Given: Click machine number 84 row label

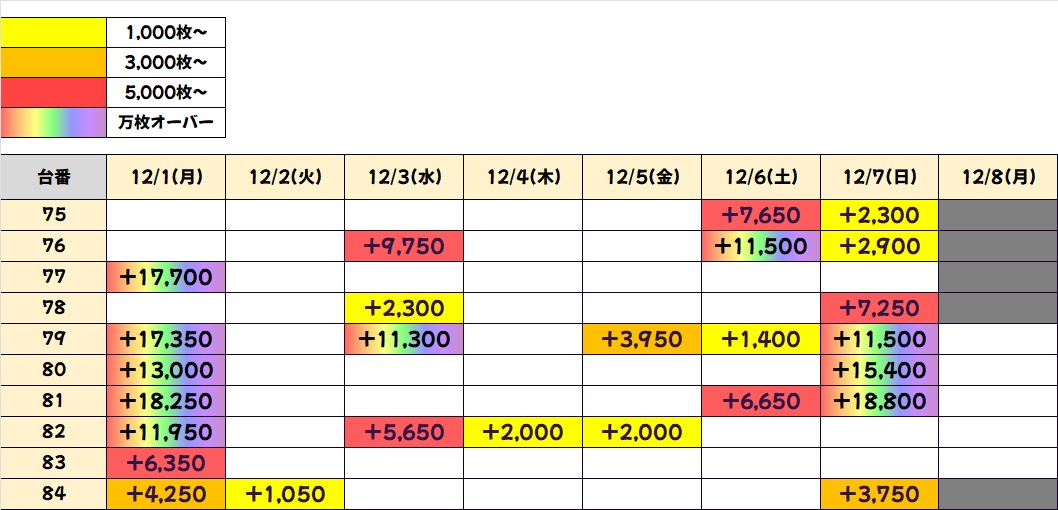Looking at the screenshot, I should point(53,494).
